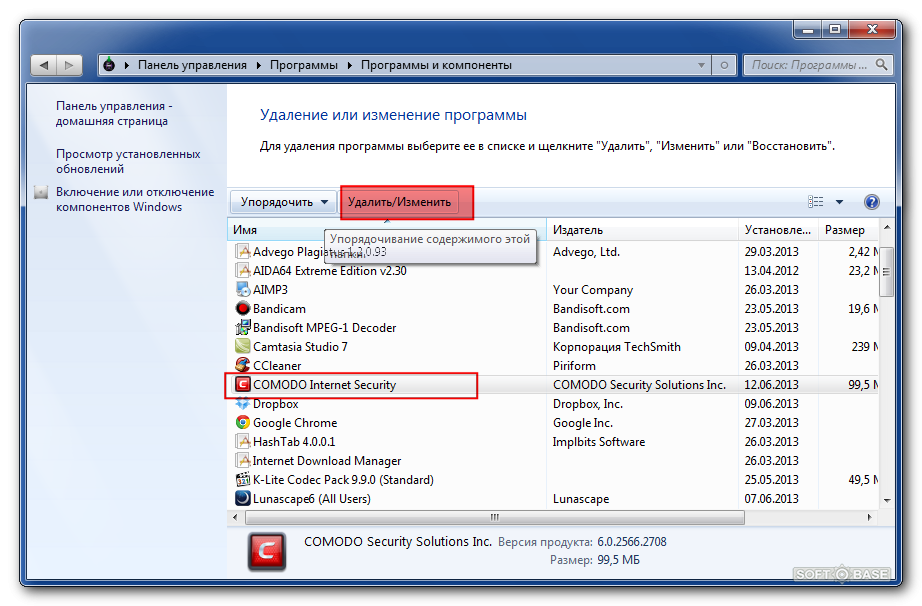Image resolution: width=922 pixels, height=606 pixels.
Task: Click the vertical scrollbar up arrow
Action: (x=887, y=227)
